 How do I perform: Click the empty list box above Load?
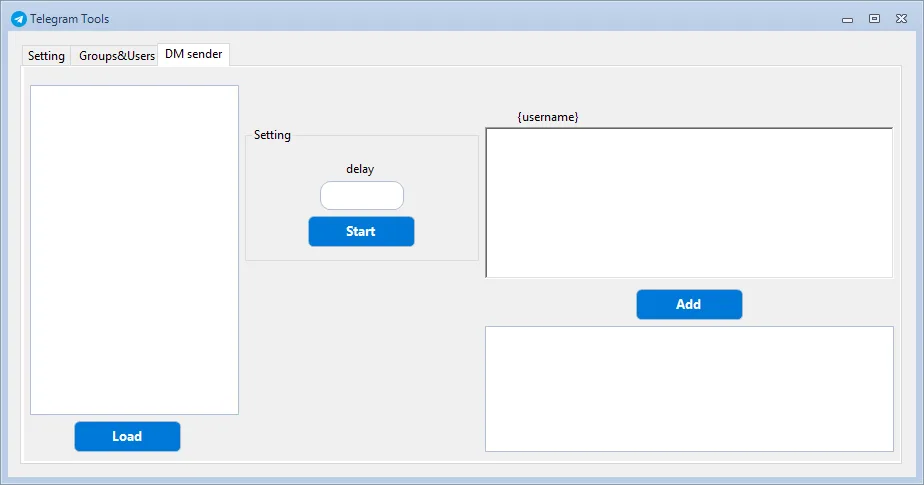134,249
